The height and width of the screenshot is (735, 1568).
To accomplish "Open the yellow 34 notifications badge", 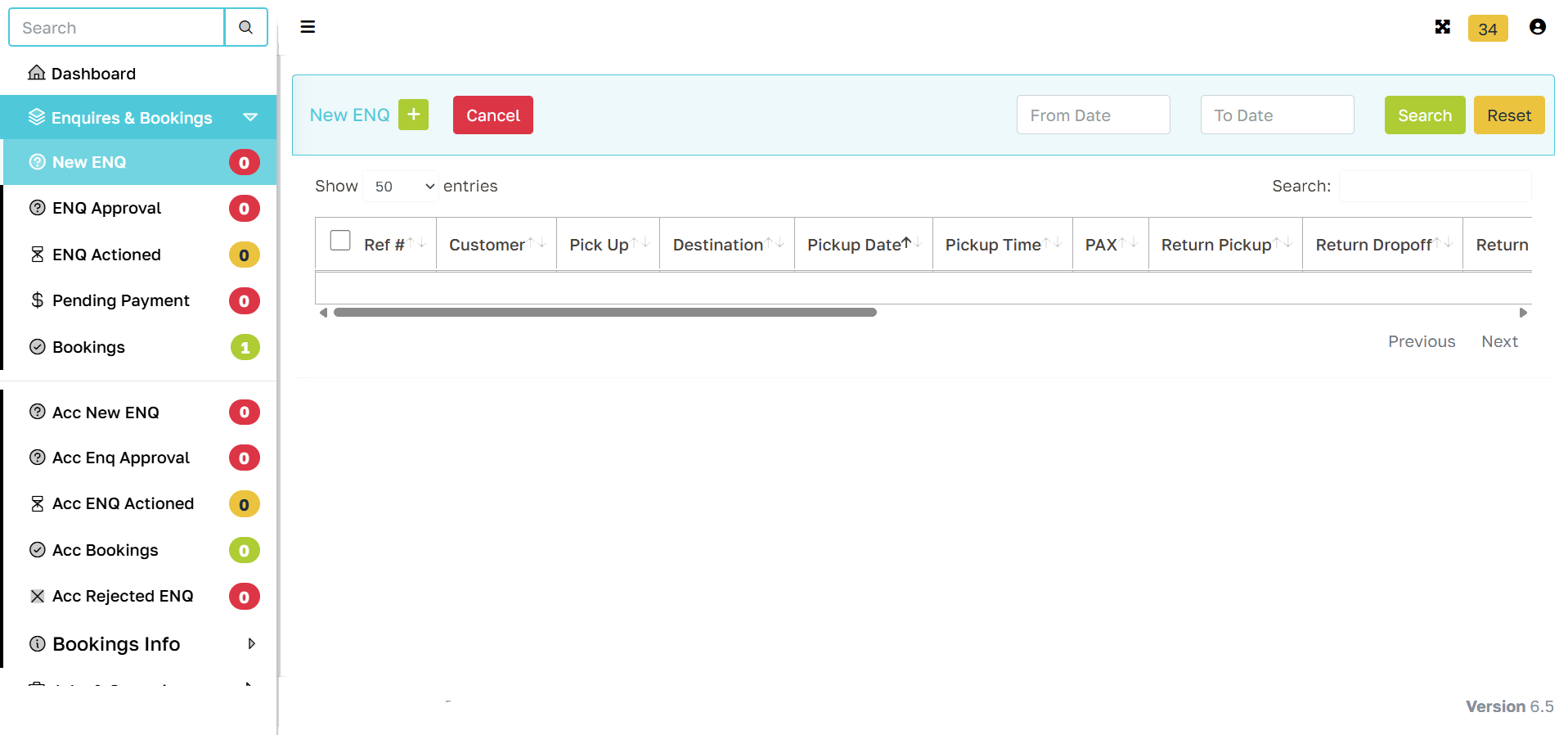I will click(1487, 29).
